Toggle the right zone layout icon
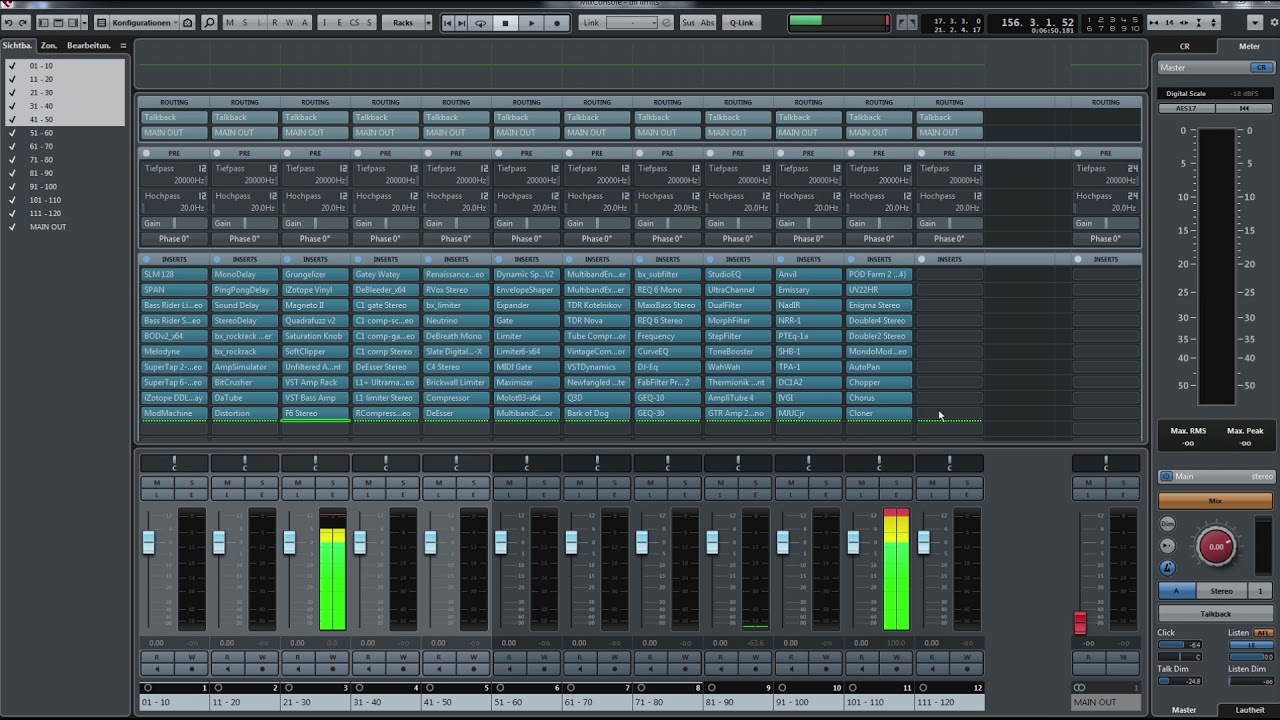 click(x=74, y=22)
